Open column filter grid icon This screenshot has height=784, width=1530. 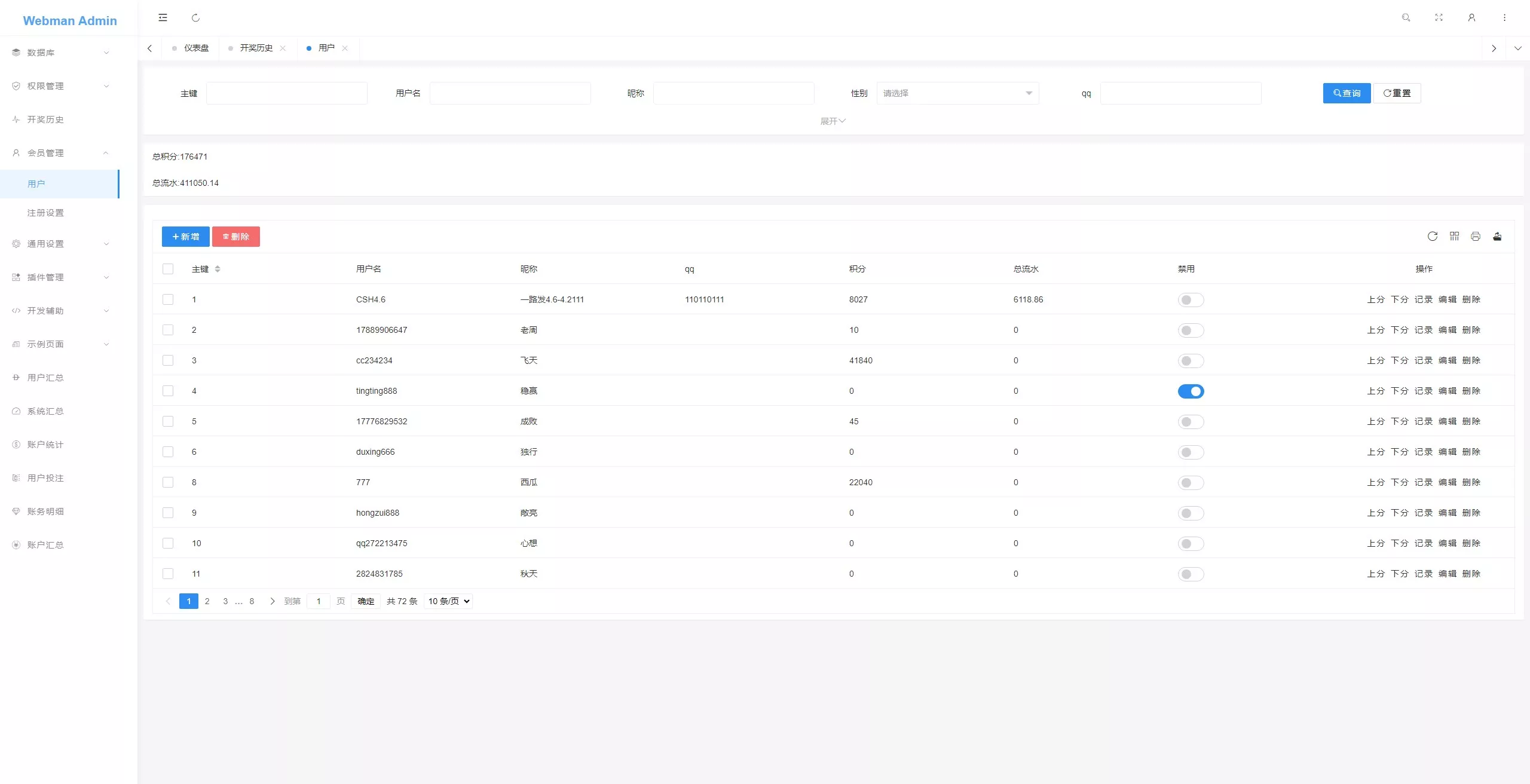pos(1454,237)
